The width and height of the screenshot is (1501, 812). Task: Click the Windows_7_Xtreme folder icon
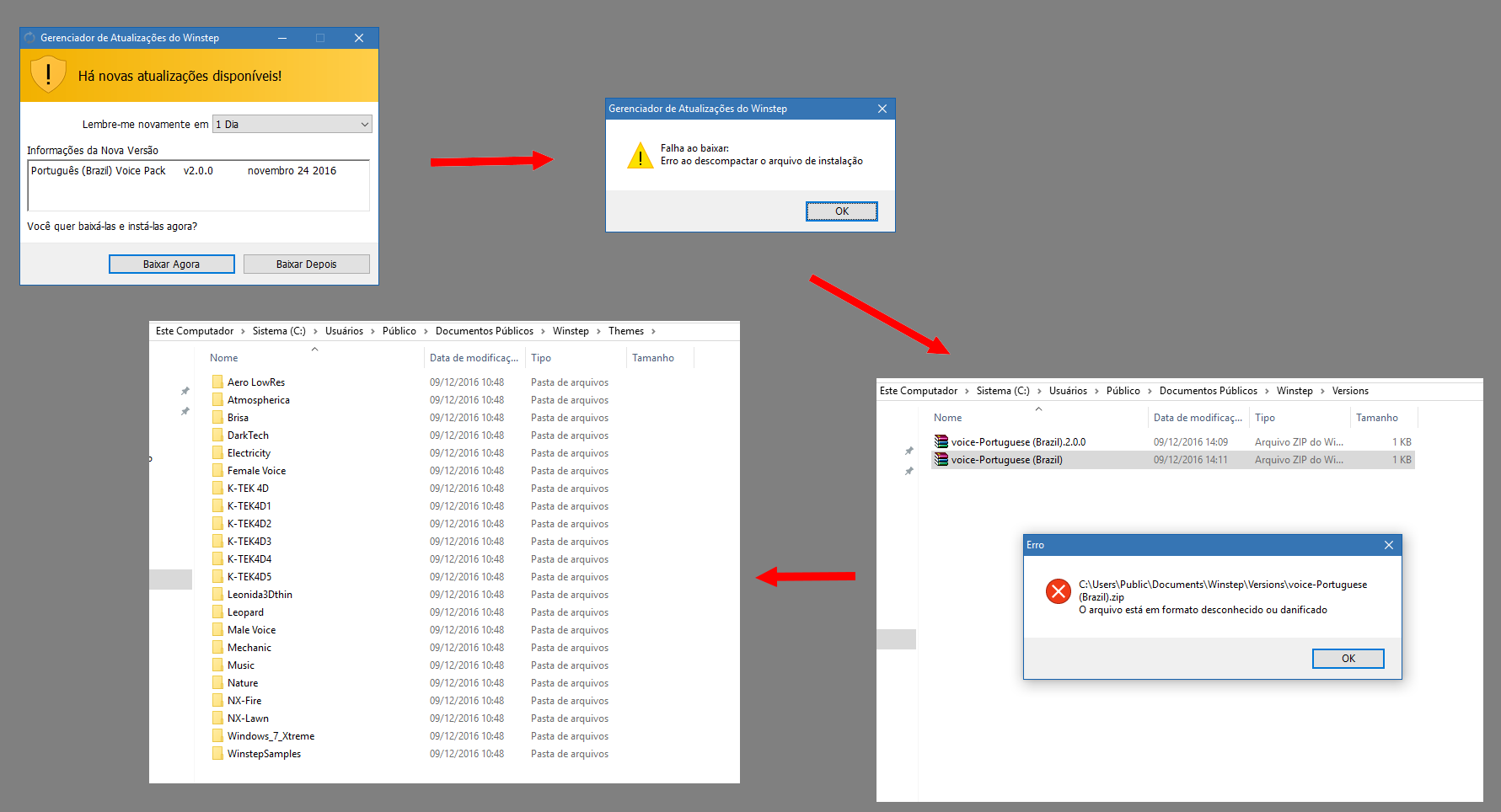pos(217,735)
